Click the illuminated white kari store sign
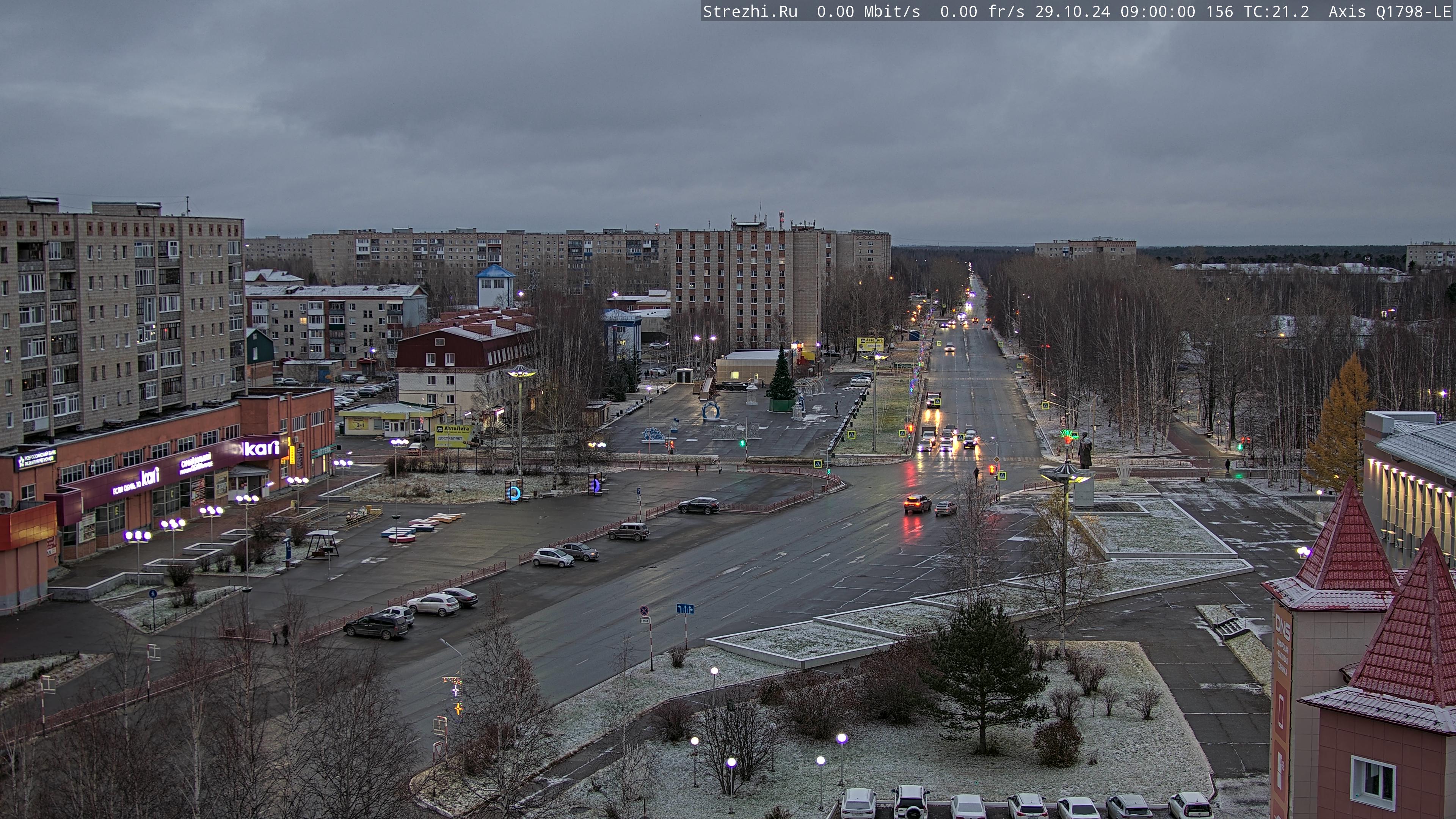 261,449
